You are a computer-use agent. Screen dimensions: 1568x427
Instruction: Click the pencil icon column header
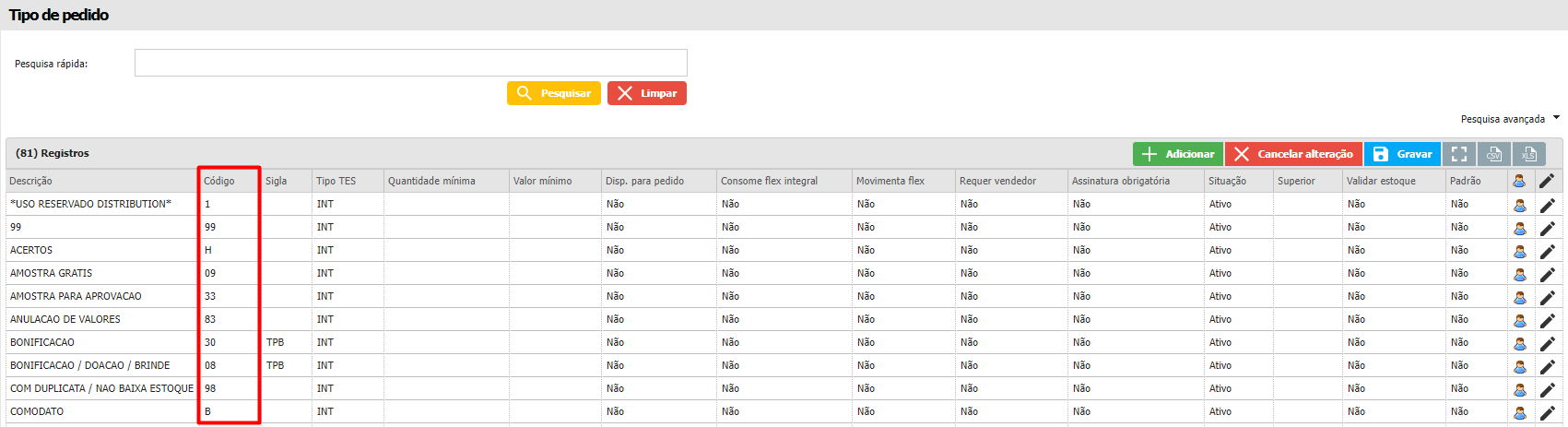(x=1547, y=181)
